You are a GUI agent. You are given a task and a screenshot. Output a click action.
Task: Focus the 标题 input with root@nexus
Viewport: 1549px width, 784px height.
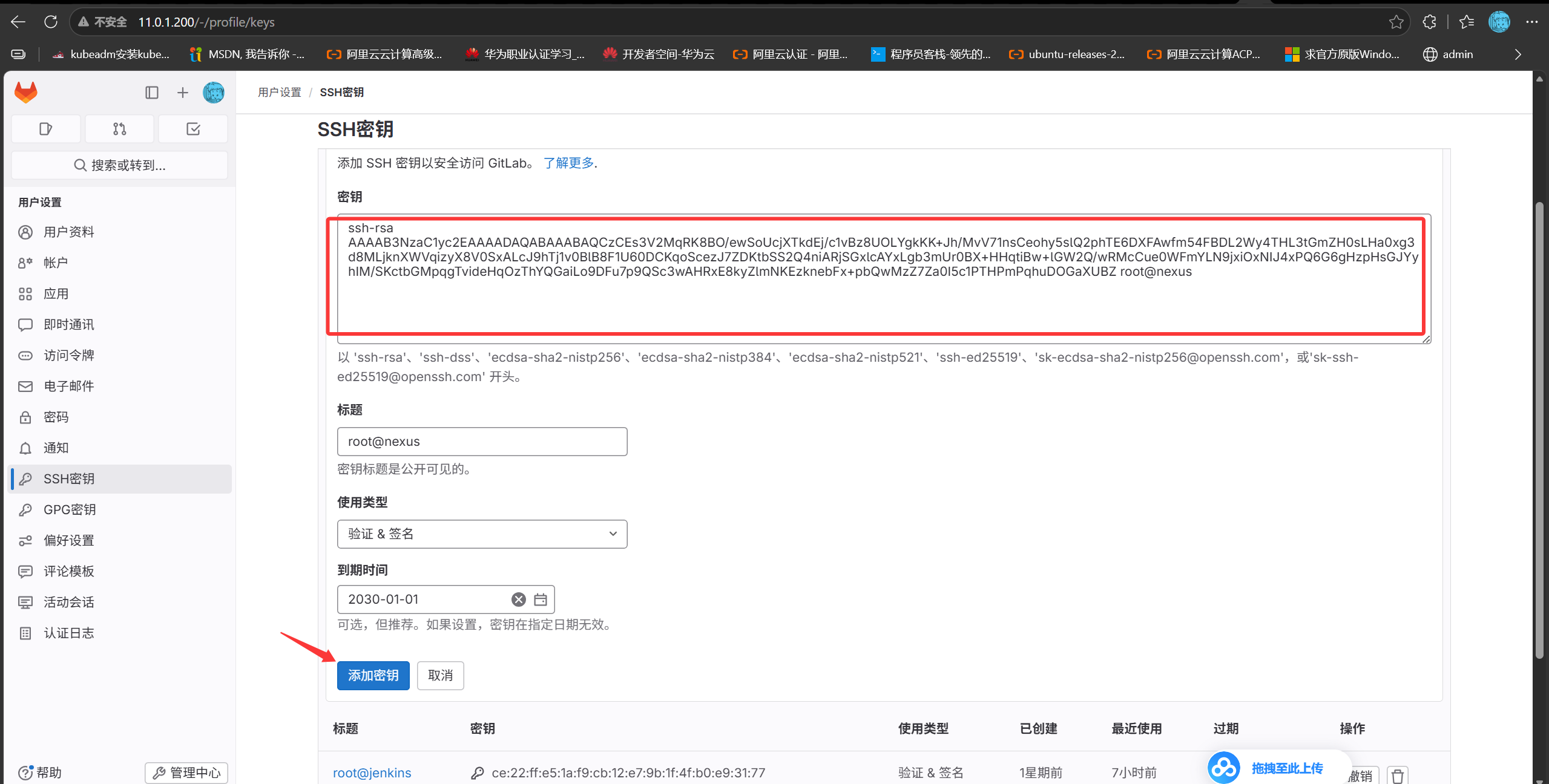pyautogui.click(x=482, y=442)
